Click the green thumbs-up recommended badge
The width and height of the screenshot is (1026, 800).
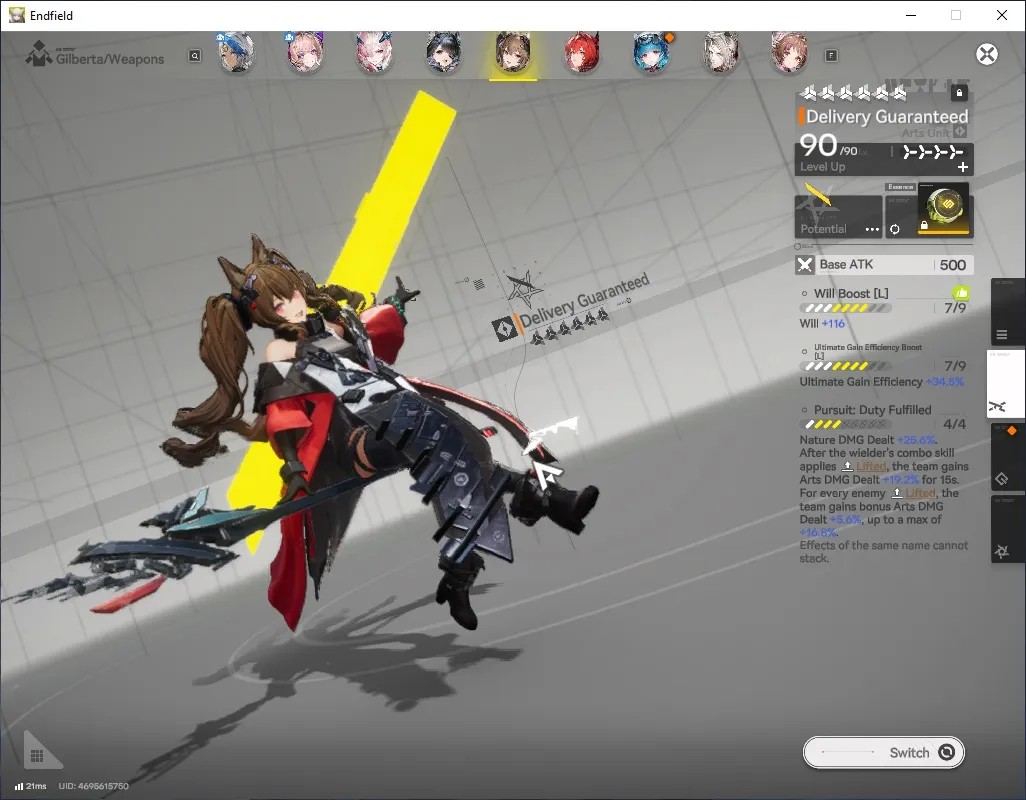pyautogui.click(x=961, y=293)
